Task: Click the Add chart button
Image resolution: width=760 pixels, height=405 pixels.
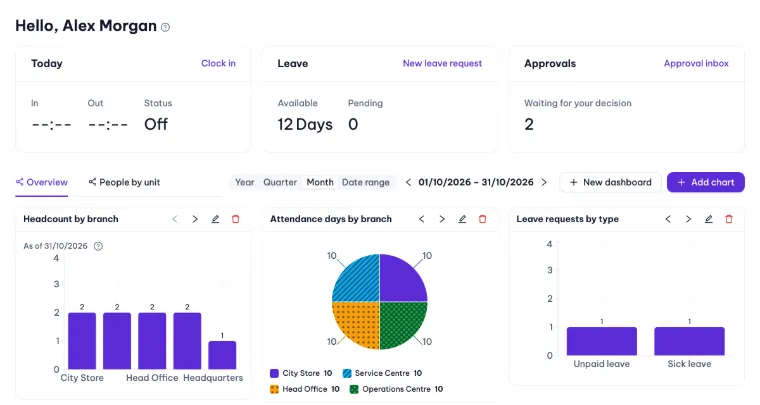Action: (705, 182)
